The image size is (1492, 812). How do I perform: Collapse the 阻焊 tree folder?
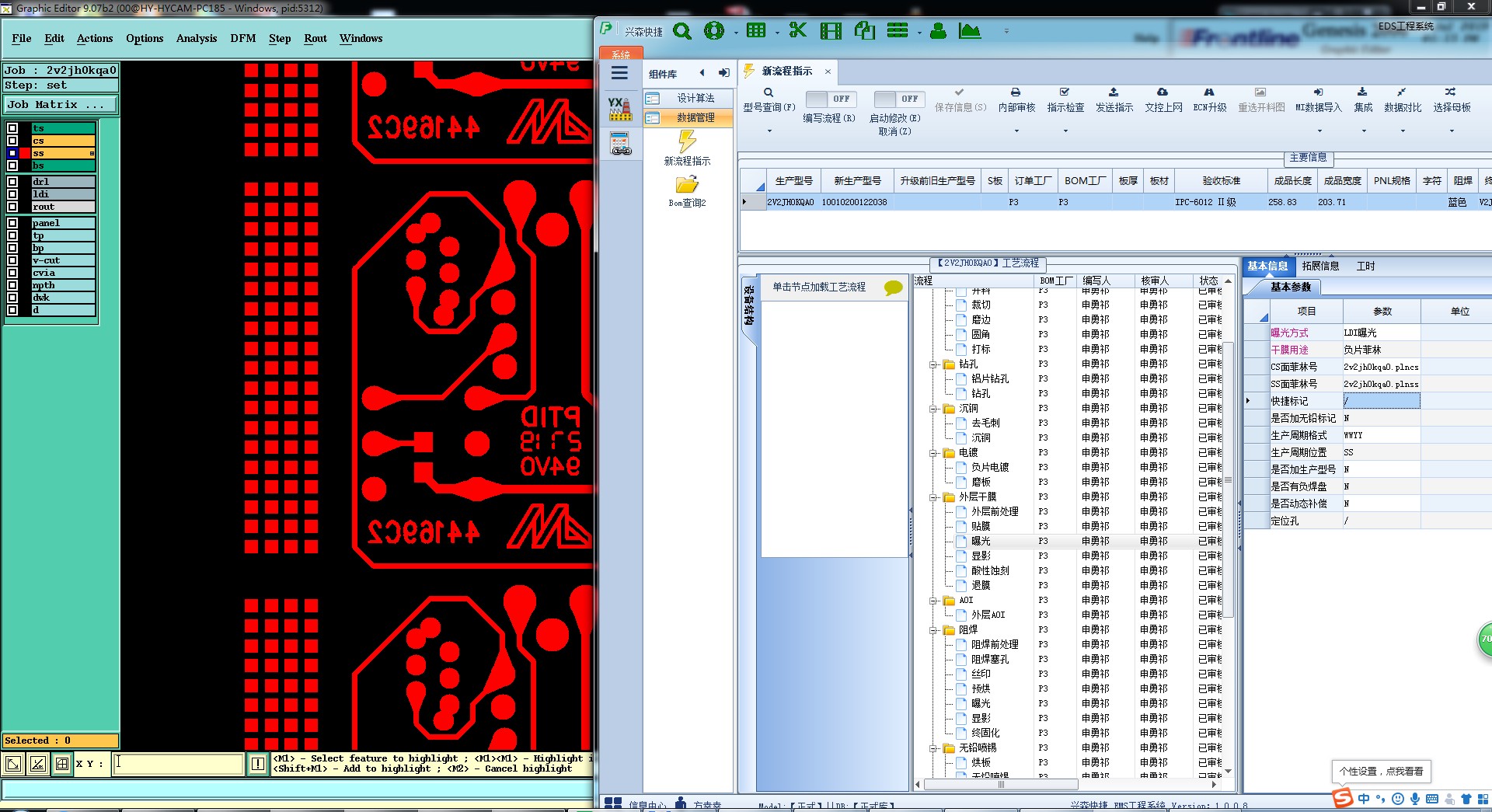coord(933,630)
